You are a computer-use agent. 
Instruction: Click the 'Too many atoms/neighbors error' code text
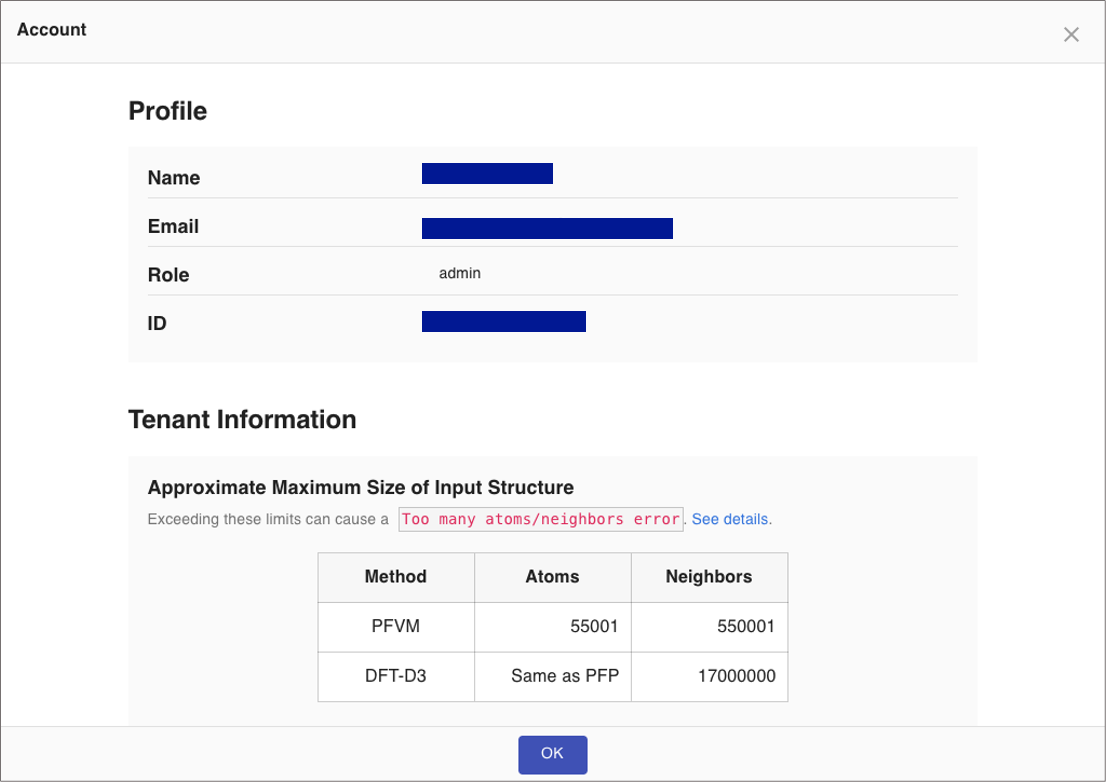click(540, 519)
